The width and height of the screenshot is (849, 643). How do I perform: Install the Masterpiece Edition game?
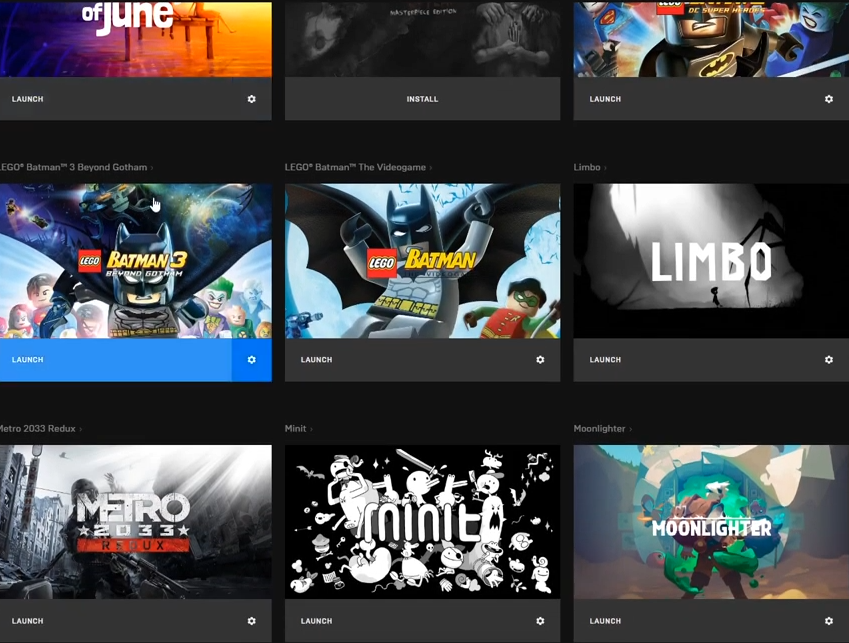click(x=422, y=99)
